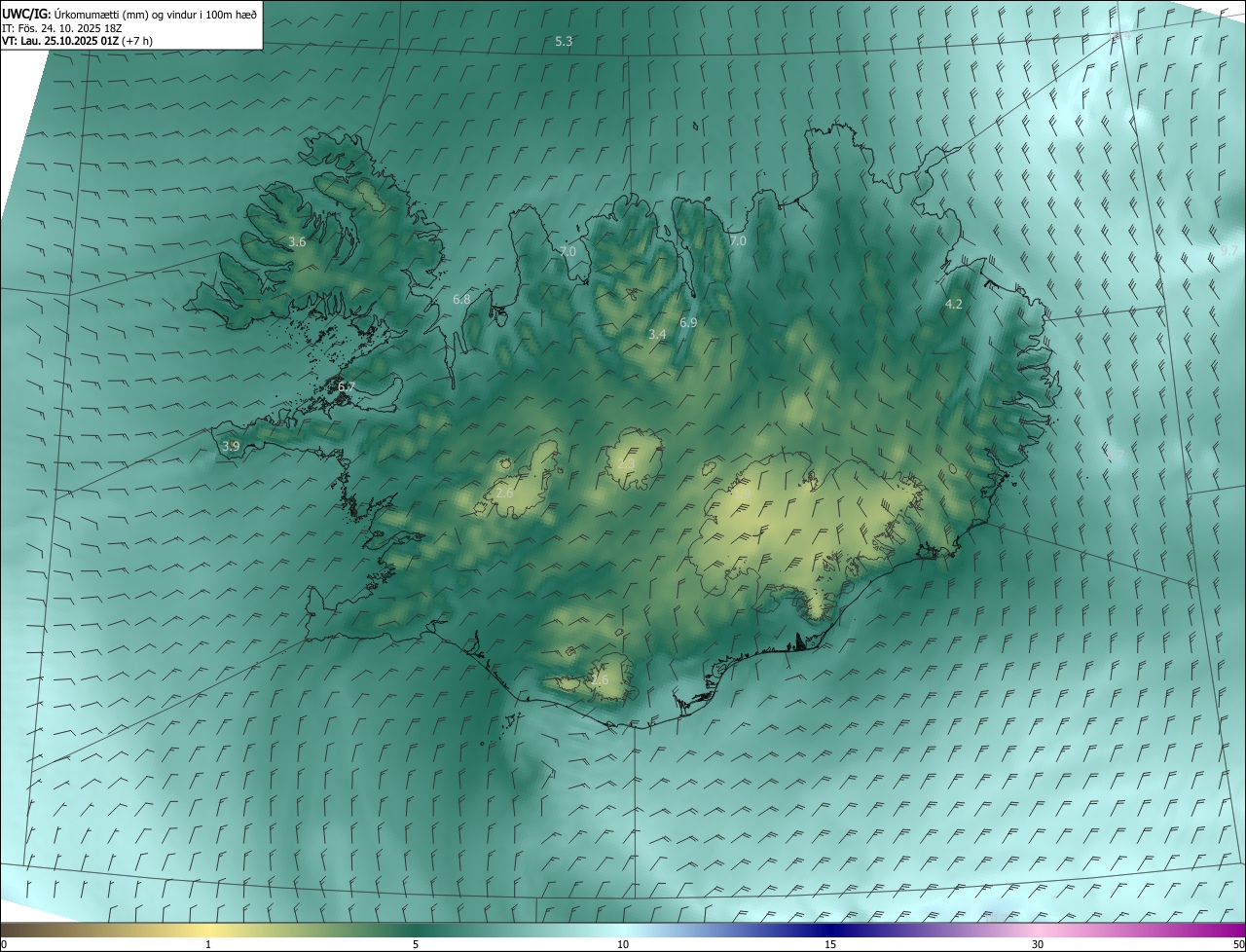Click the 3.4 value label

pos(657,334)
